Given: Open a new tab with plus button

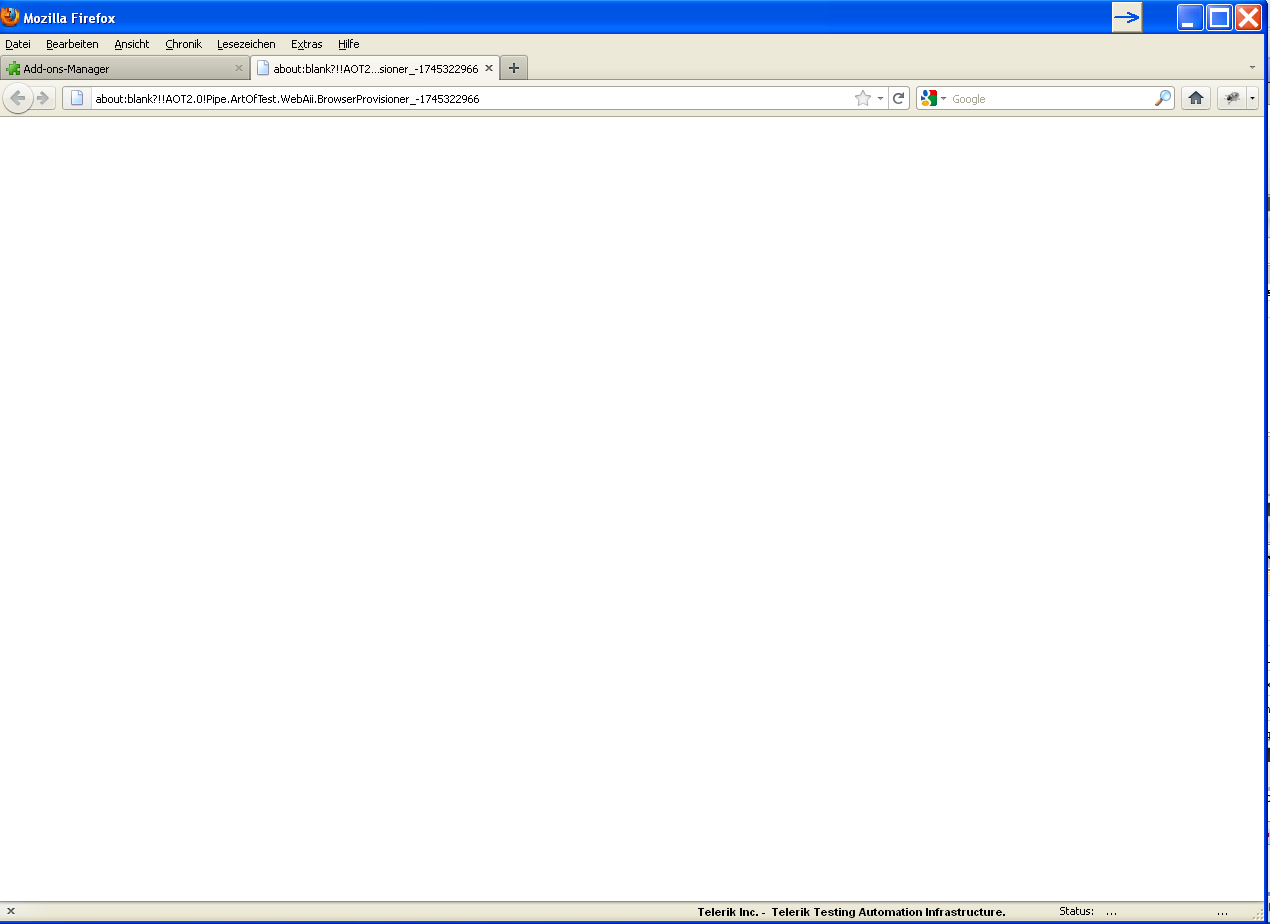Looking at the screenshot, I should pyautogui.click(x=514, y=68).
